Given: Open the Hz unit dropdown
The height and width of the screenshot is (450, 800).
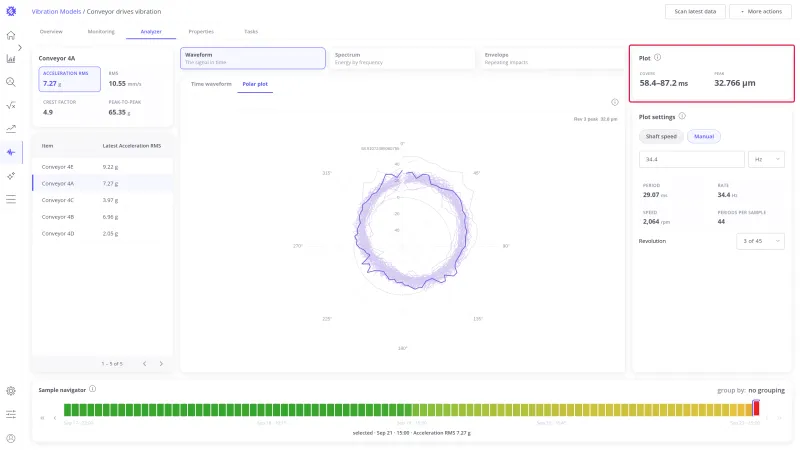Looking at the screenshot, I should (x=766, y=159).
